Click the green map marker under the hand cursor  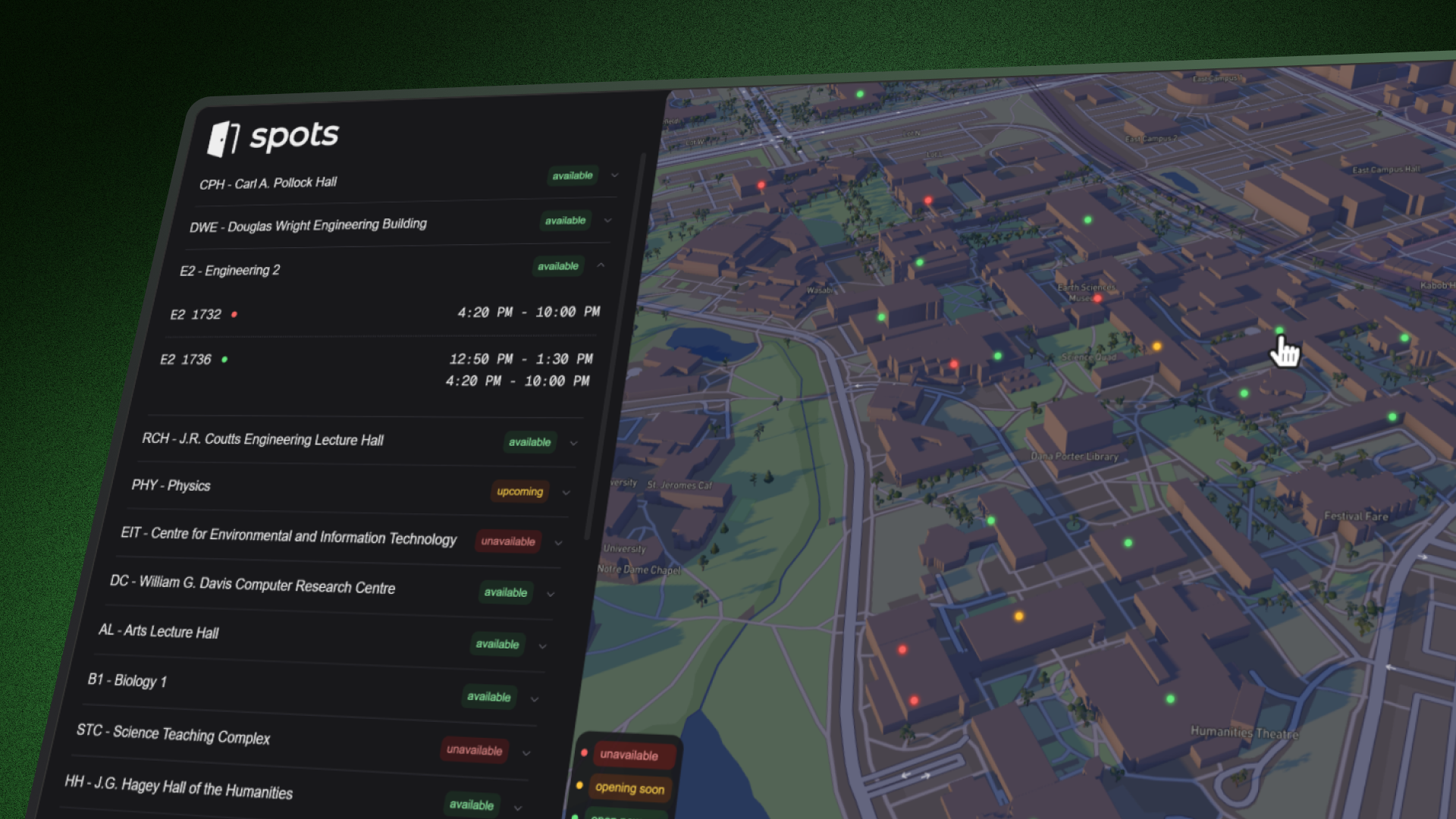pyautogui.click(x=1279, y=331)
